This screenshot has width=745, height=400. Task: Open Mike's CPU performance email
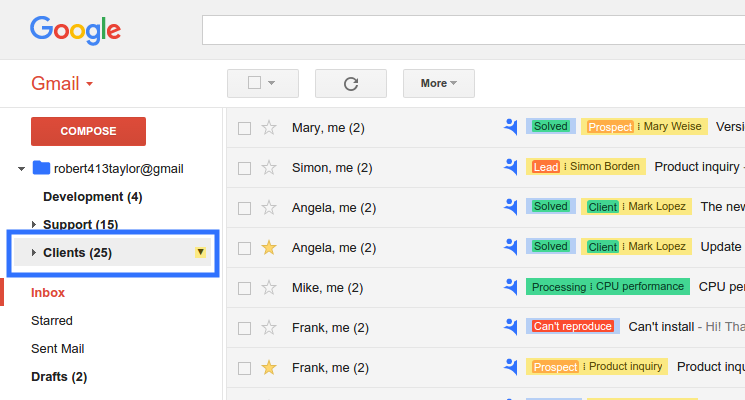click(x=721, y=287)
